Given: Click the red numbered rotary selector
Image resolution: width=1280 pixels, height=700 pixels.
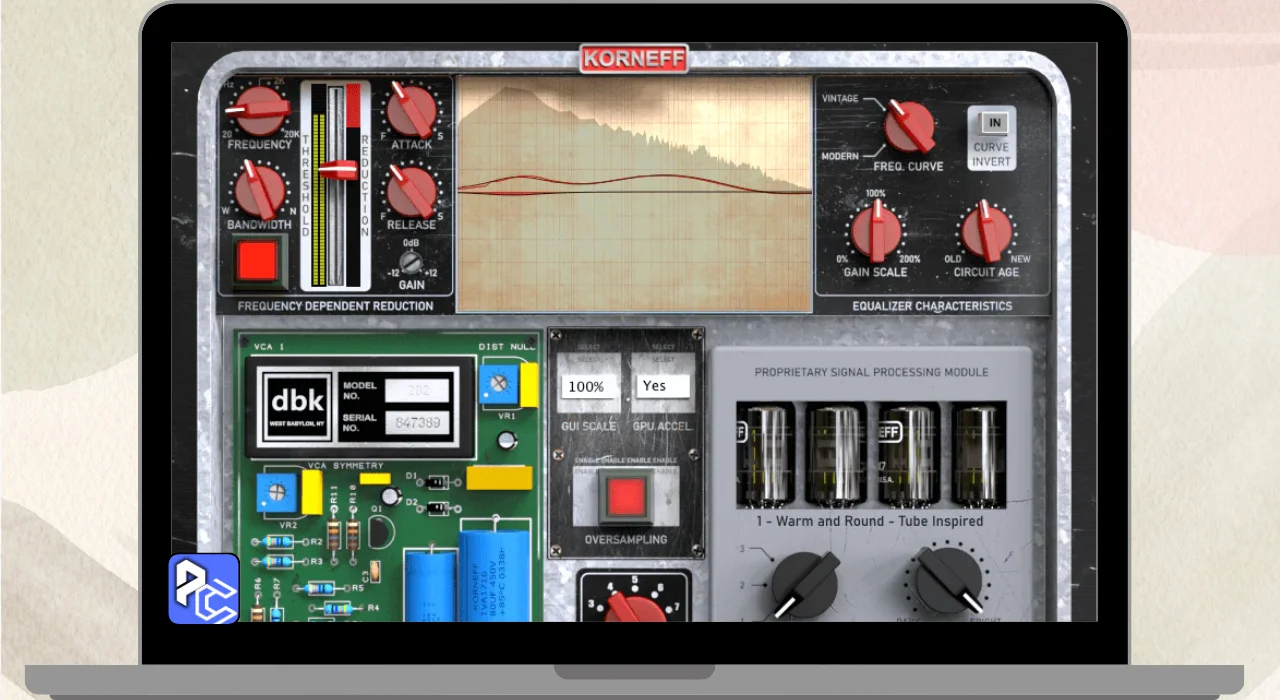Looking at the screenshot, I should pos(634,604).
